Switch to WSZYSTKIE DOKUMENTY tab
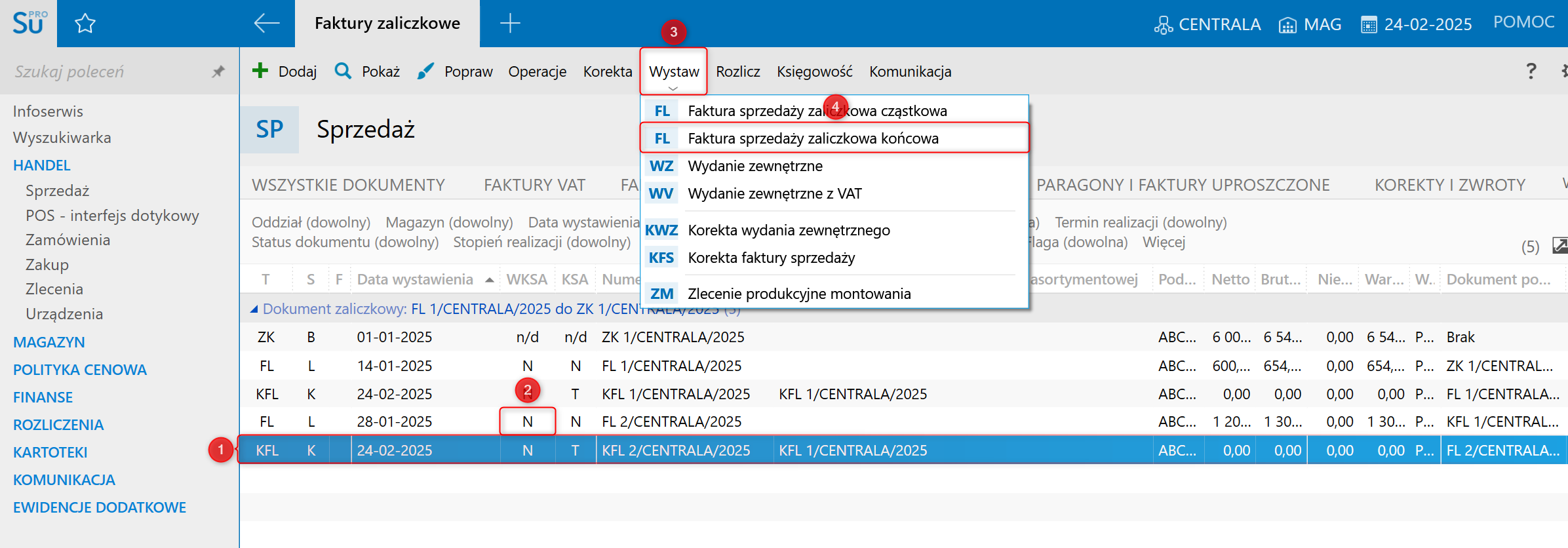This screenshot has width=1568, height=548. [x=349, y=185]
